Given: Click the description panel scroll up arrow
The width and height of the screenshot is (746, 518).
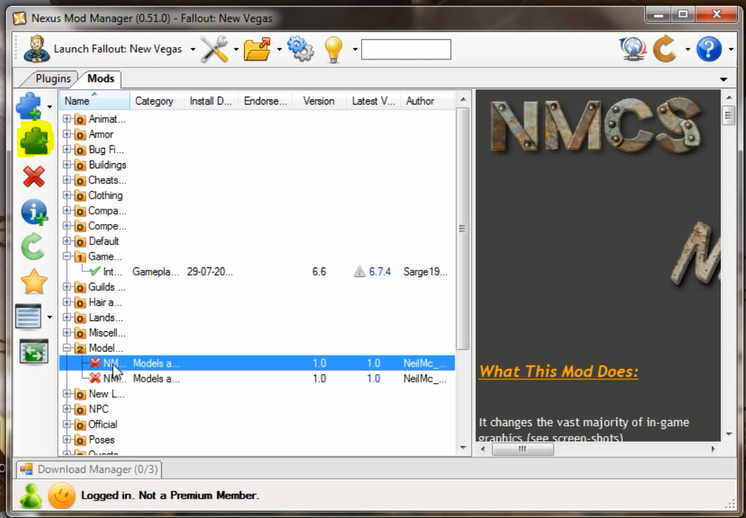Looking at the screenshot, I should (x=729, y=98).
